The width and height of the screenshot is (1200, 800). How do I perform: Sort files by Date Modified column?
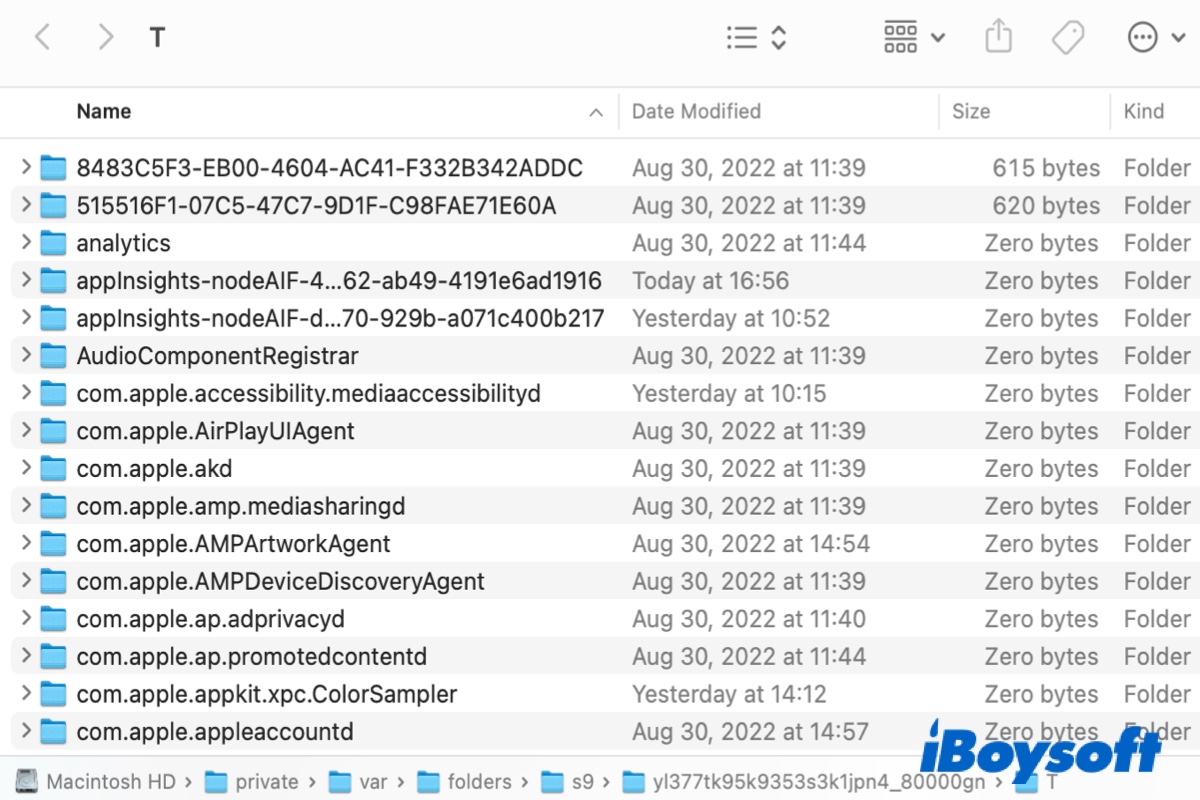[x=696, y=111]
